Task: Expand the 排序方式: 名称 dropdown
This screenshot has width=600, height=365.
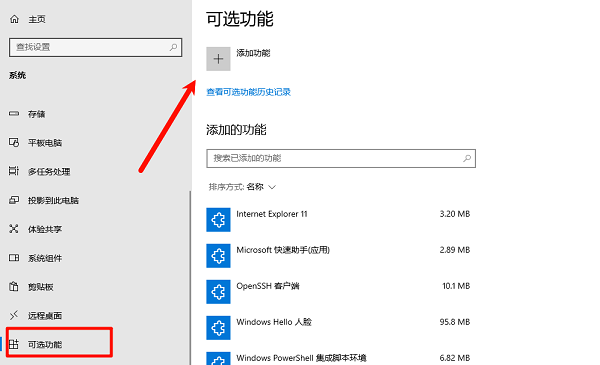Action: tap(242, 187)
